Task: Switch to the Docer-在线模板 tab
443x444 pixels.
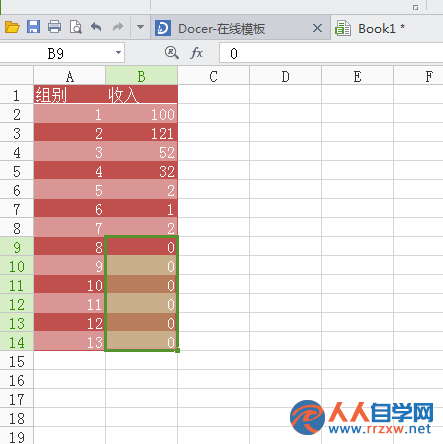Action: (x=240, y=28)
